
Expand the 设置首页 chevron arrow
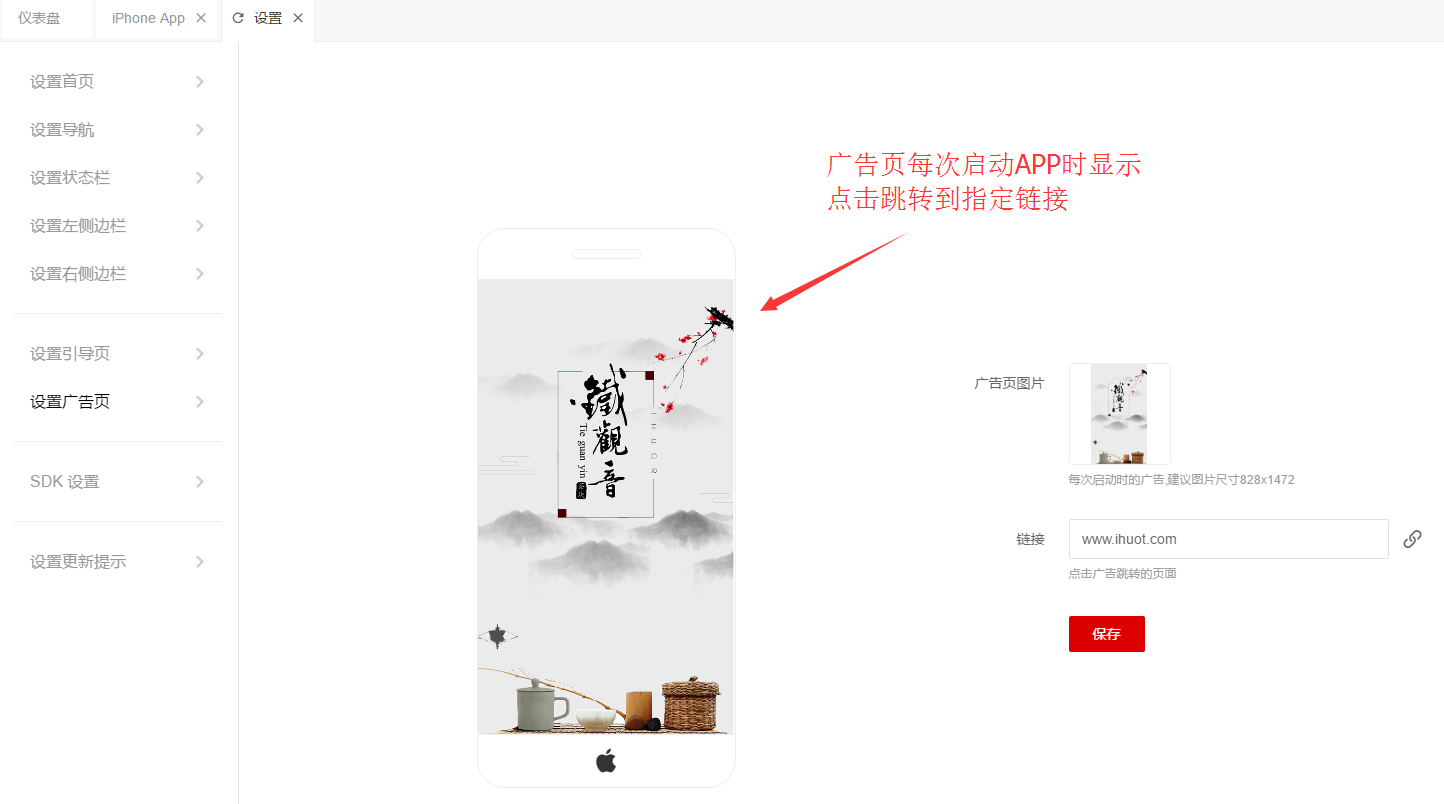200,82
